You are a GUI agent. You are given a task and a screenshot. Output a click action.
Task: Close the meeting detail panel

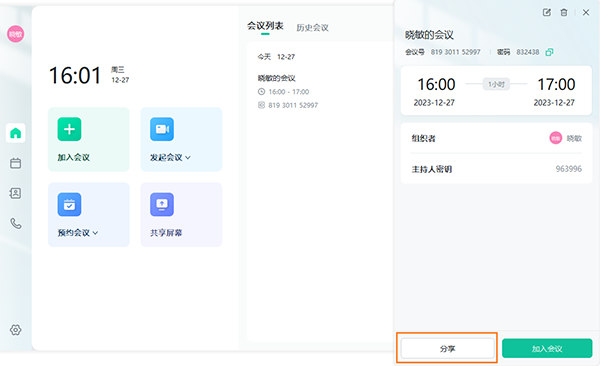click(x=586, y=12)
